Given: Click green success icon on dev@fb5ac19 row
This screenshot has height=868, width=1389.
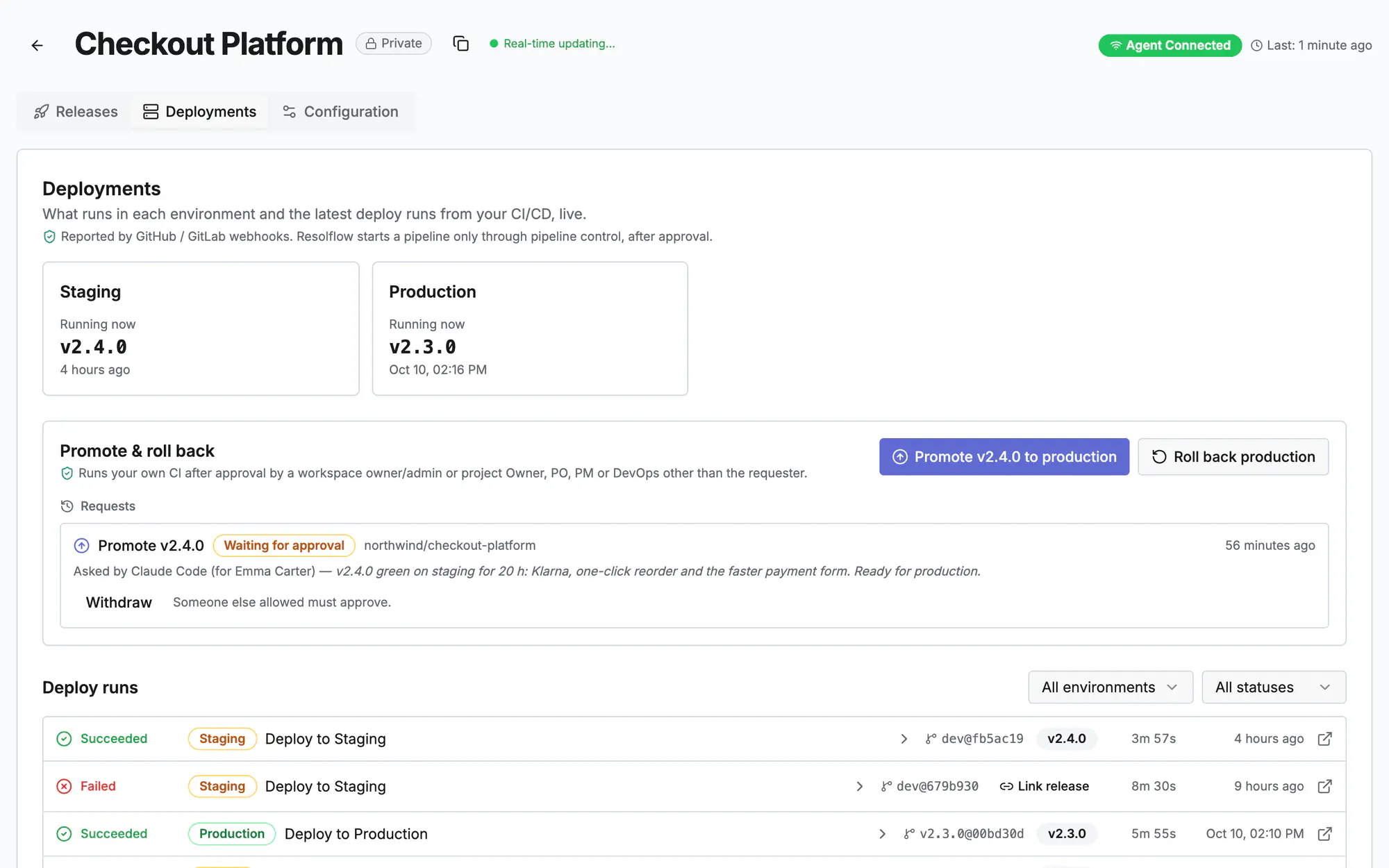Looking at the screenshot, I should [x=64, y=739].
